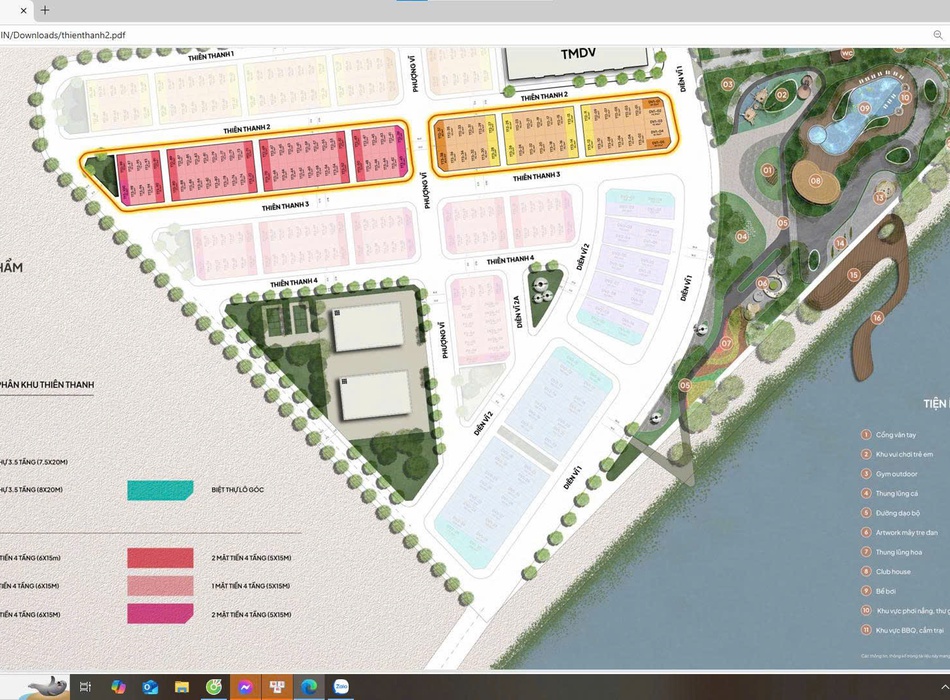The height and width of the screenshot is (700, 950).
Task: Open a new browser tab
Action: (44, 10)
